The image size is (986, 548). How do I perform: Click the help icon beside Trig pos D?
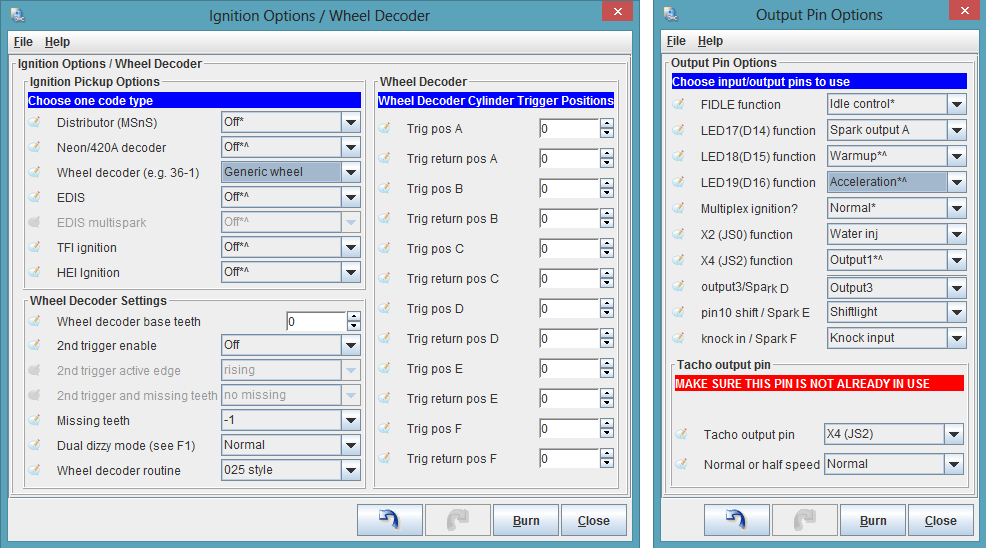(x=385, y=308)
